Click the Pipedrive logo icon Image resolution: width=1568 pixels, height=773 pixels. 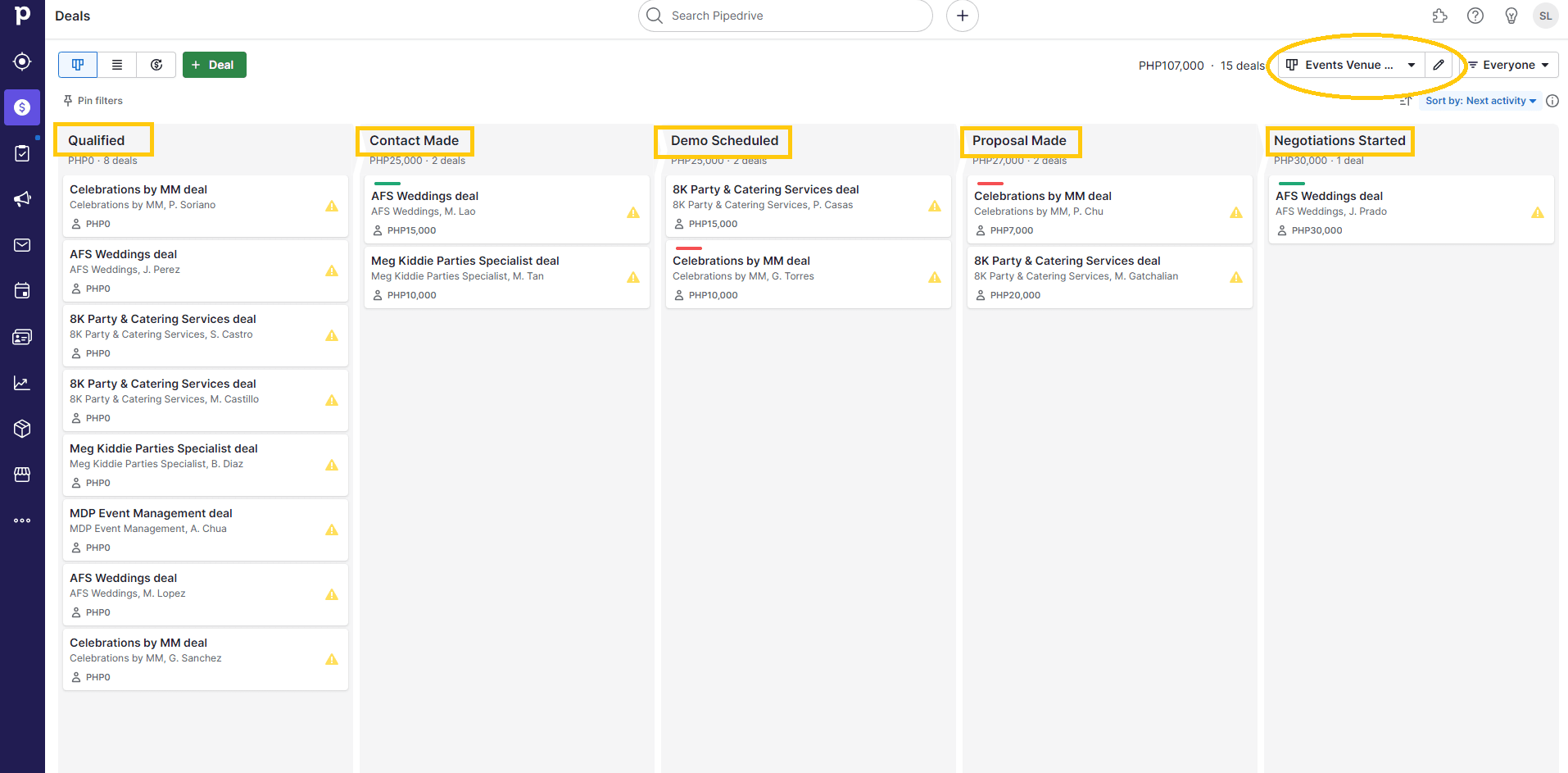pyautogui.click(x=22, y=15)
